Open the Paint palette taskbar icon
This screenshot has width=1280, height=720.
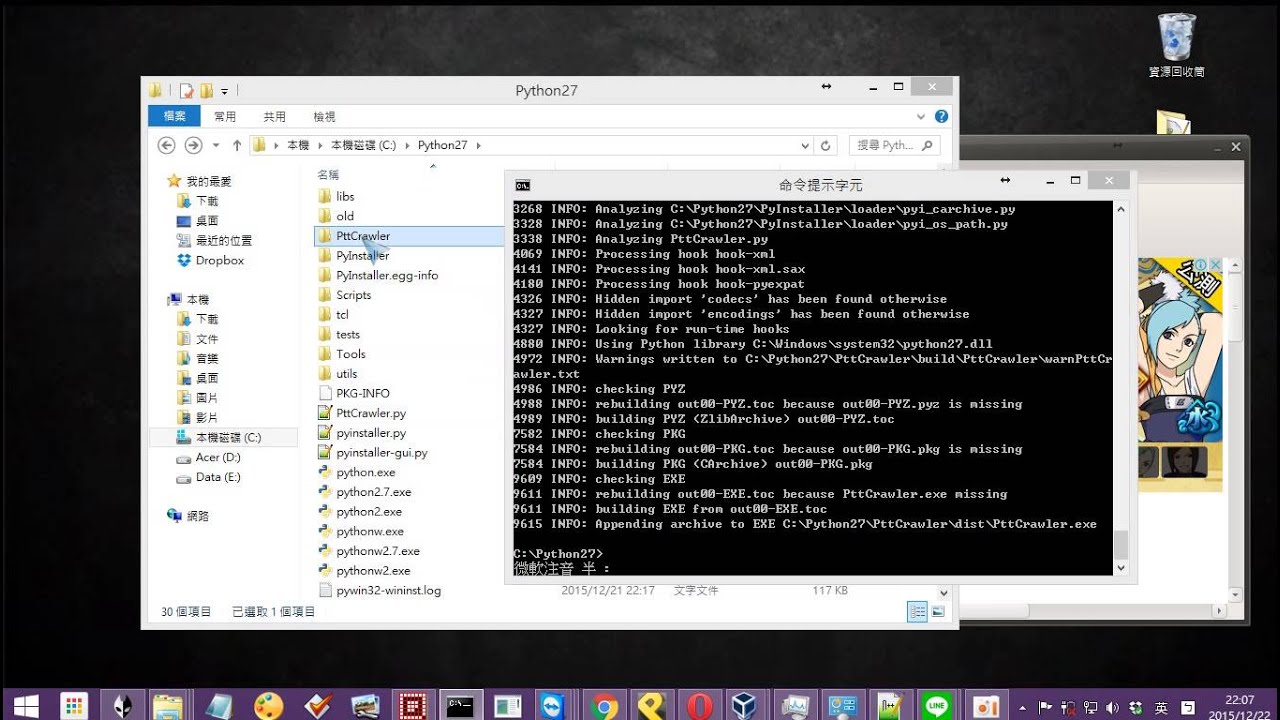(267, 706)
